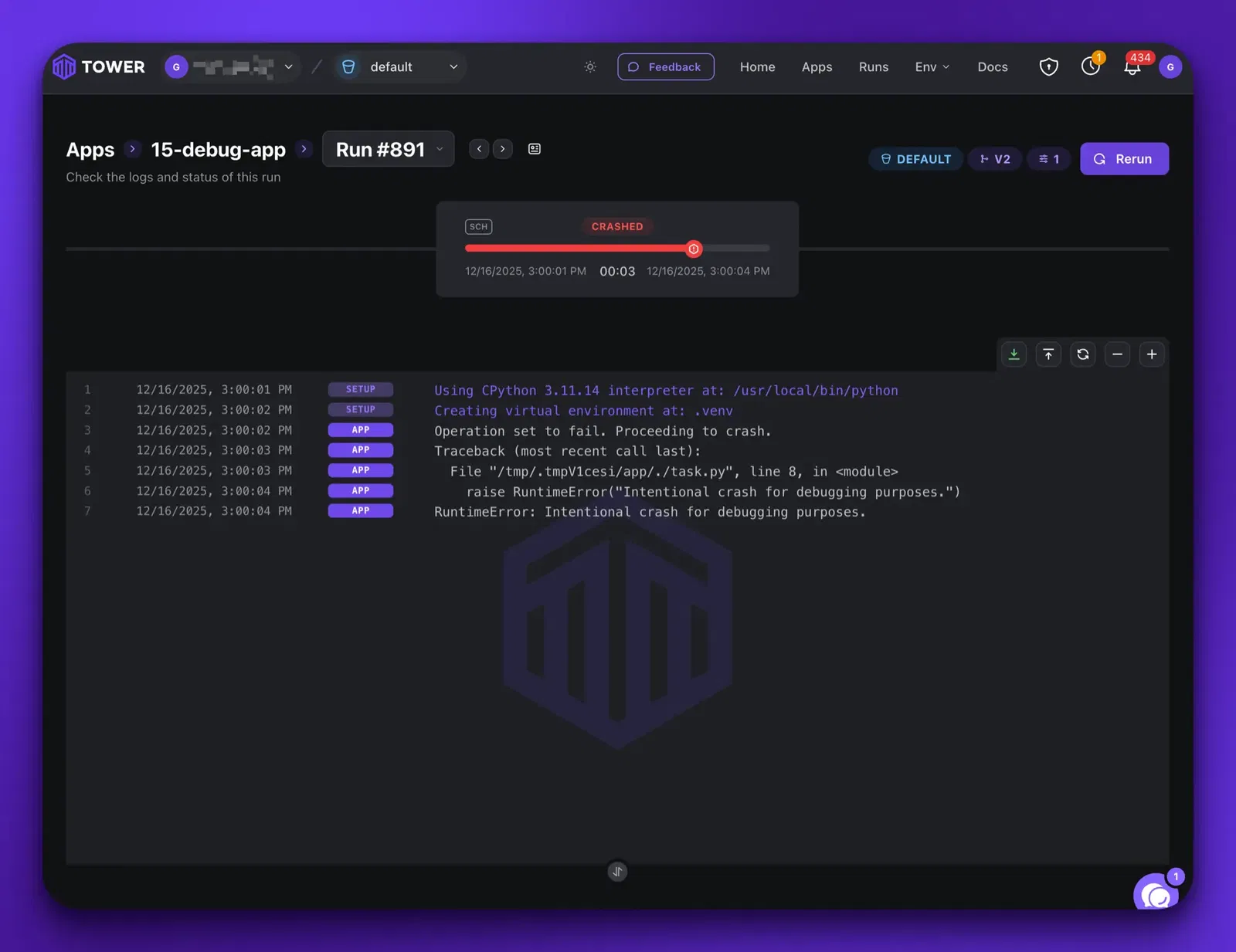Toggle log panel expand handle at bottom
This screenshot has width=1236, height=952.
(x=617, y=872)
